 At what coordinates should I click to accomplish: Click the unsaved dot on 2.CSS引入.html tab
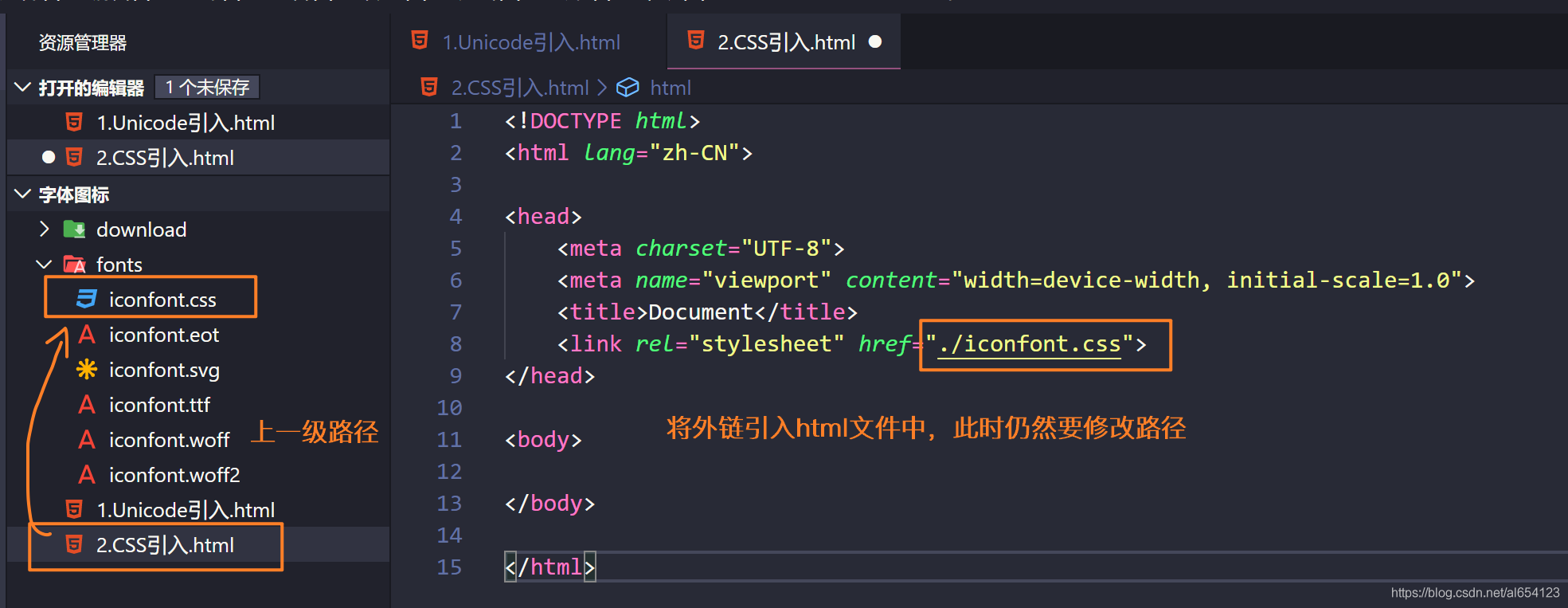pos(875,41)
